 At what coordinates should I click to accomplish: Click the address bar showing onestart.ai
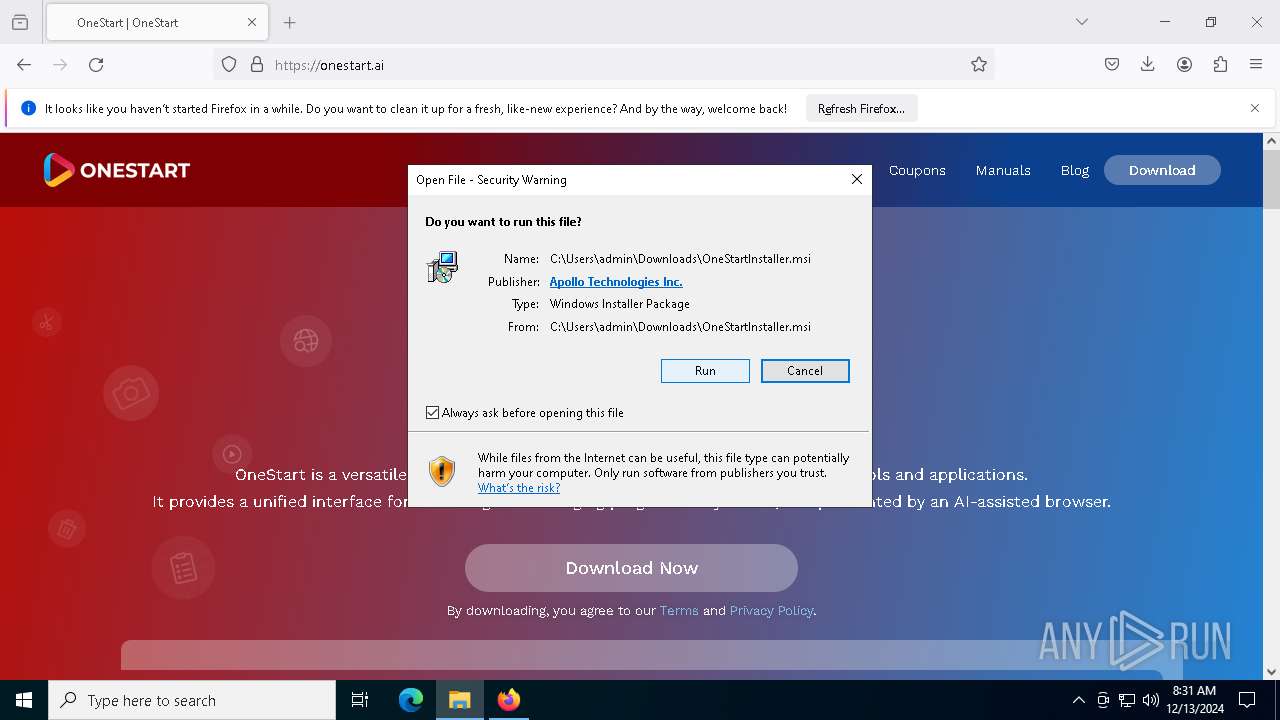click(604, 65)
